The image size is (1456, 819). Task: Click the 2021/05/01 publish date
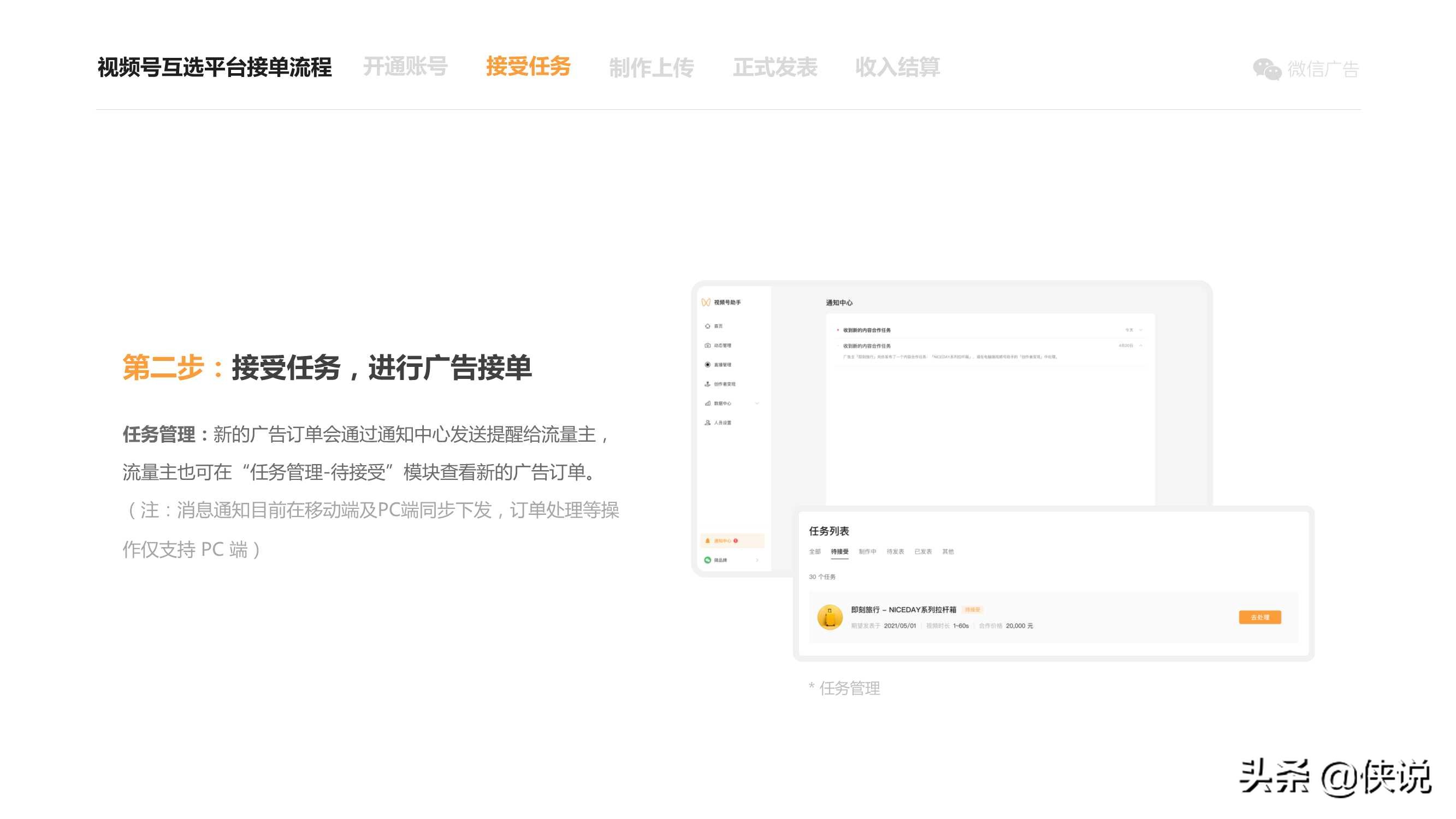click(900, 626)
